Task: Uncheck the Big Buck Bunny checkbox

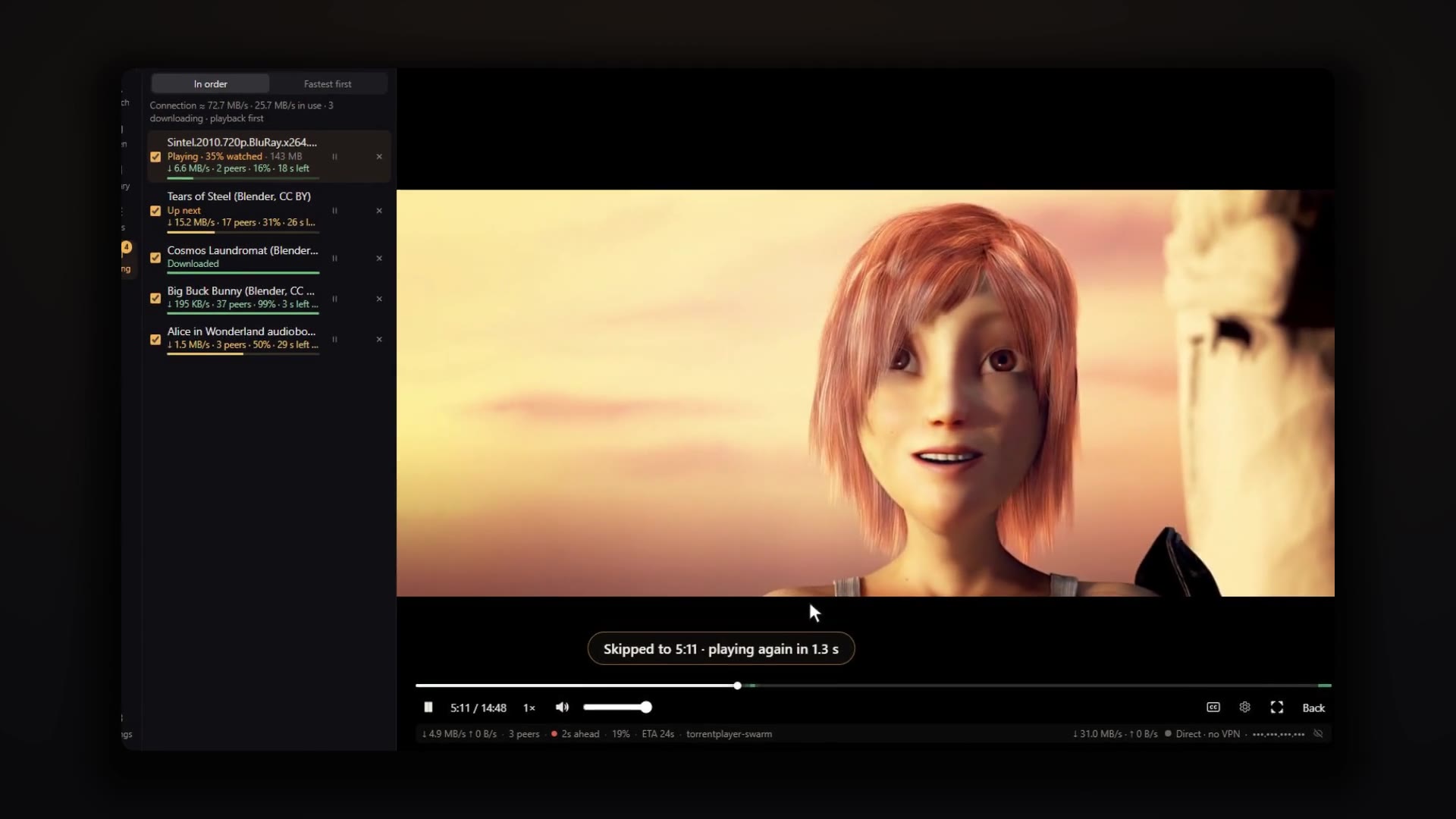Action: (x=155, y=299)
